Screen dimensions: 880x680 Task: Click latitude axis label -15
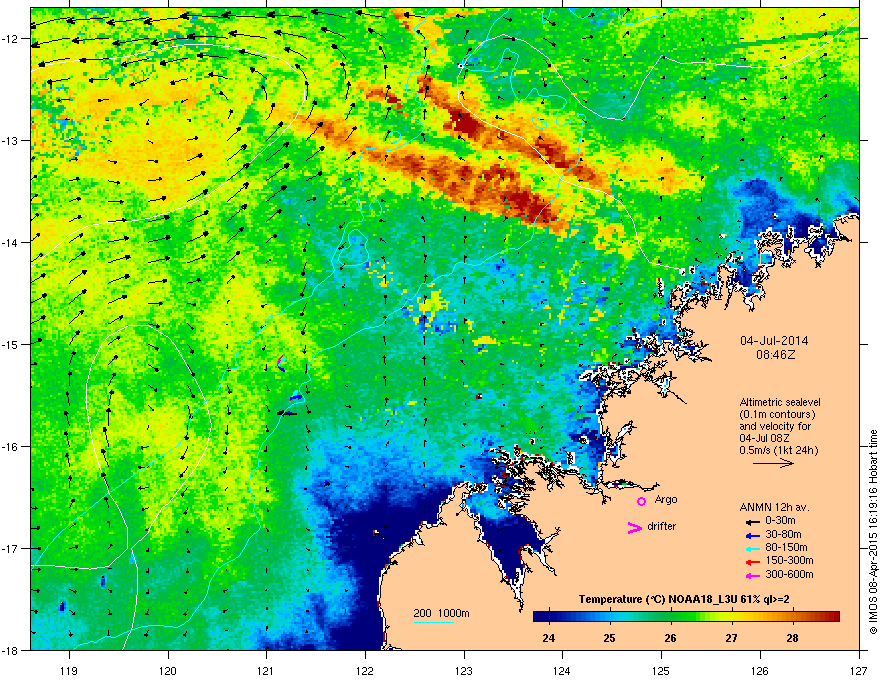tap(10, 344)
